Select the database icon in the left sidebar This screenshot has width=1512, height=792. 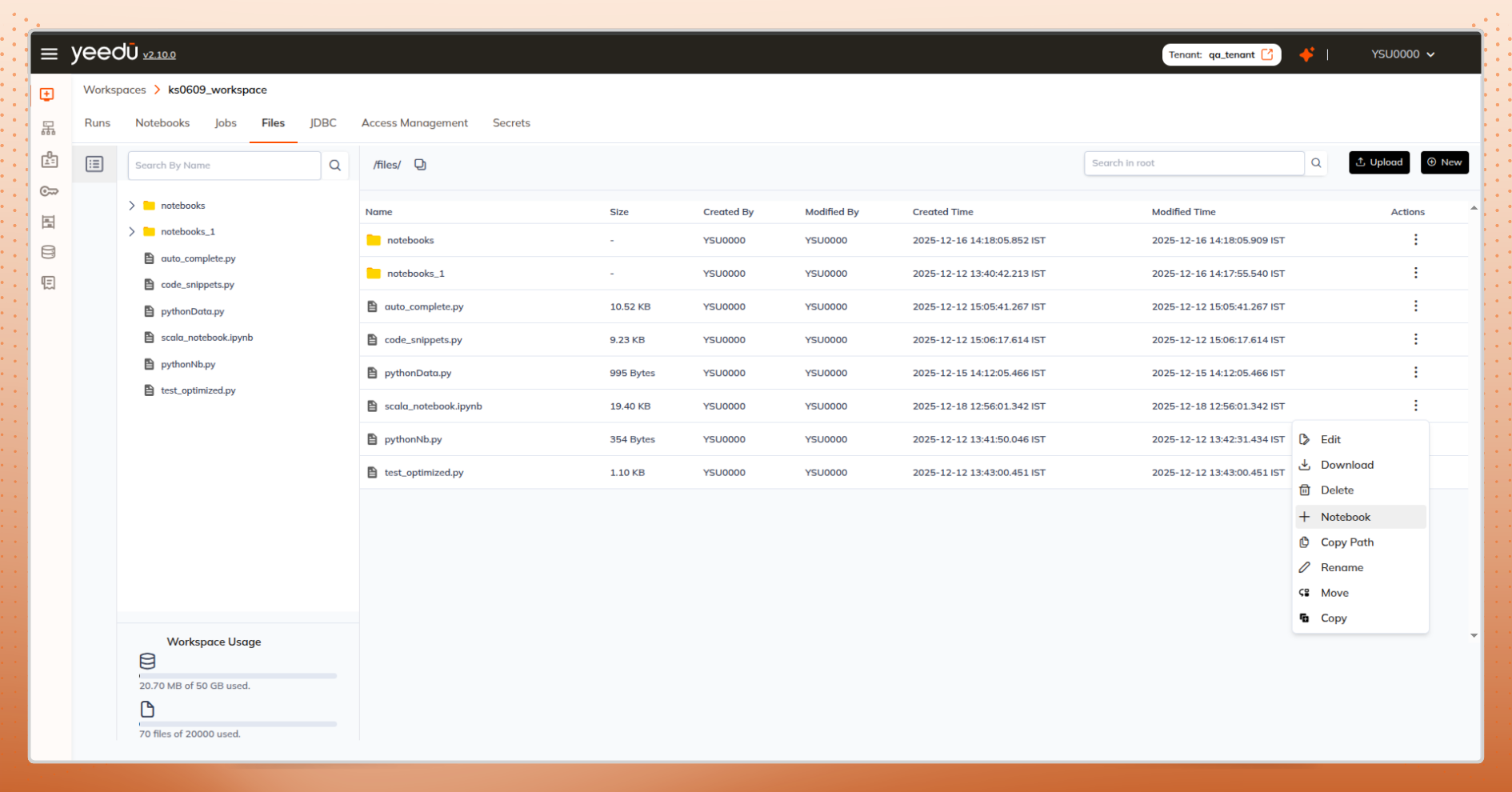(48, 251)
